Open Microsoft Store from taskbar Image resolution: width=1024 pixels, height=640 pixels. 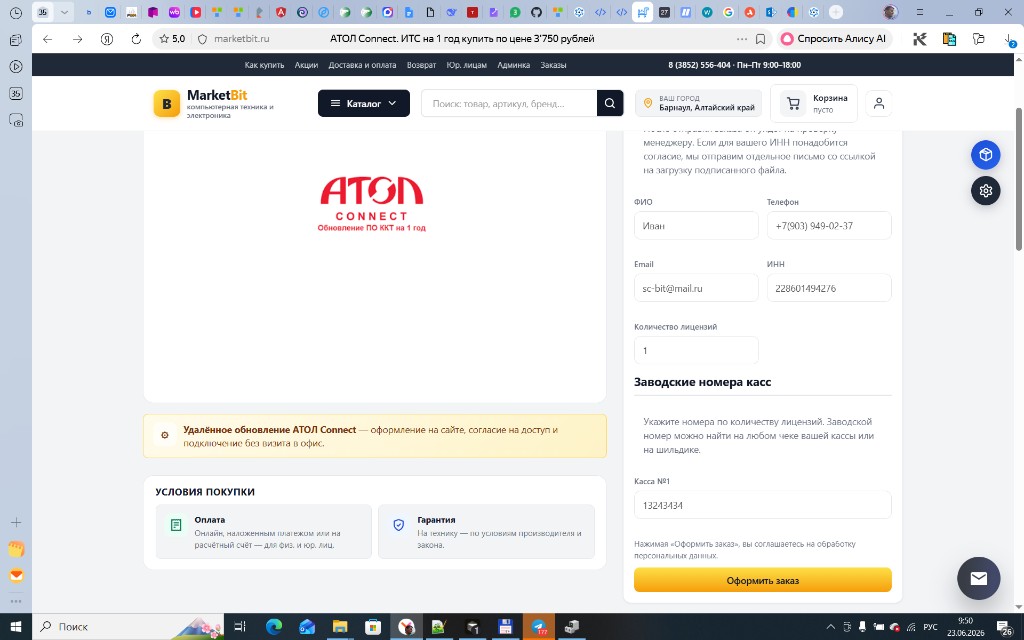click(373, 627)
